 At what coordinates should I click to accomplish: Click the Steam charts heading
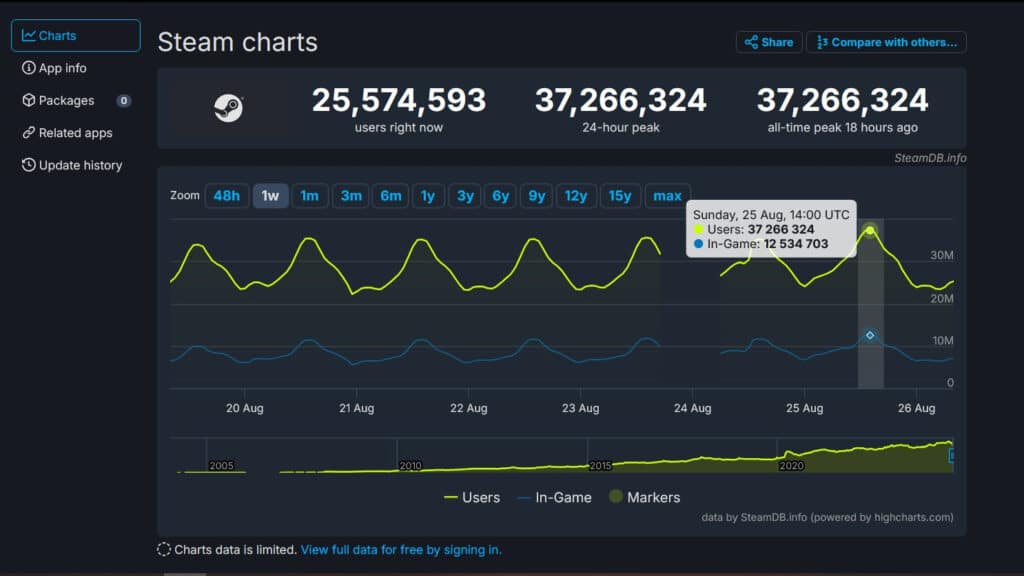tap(238, 42)
